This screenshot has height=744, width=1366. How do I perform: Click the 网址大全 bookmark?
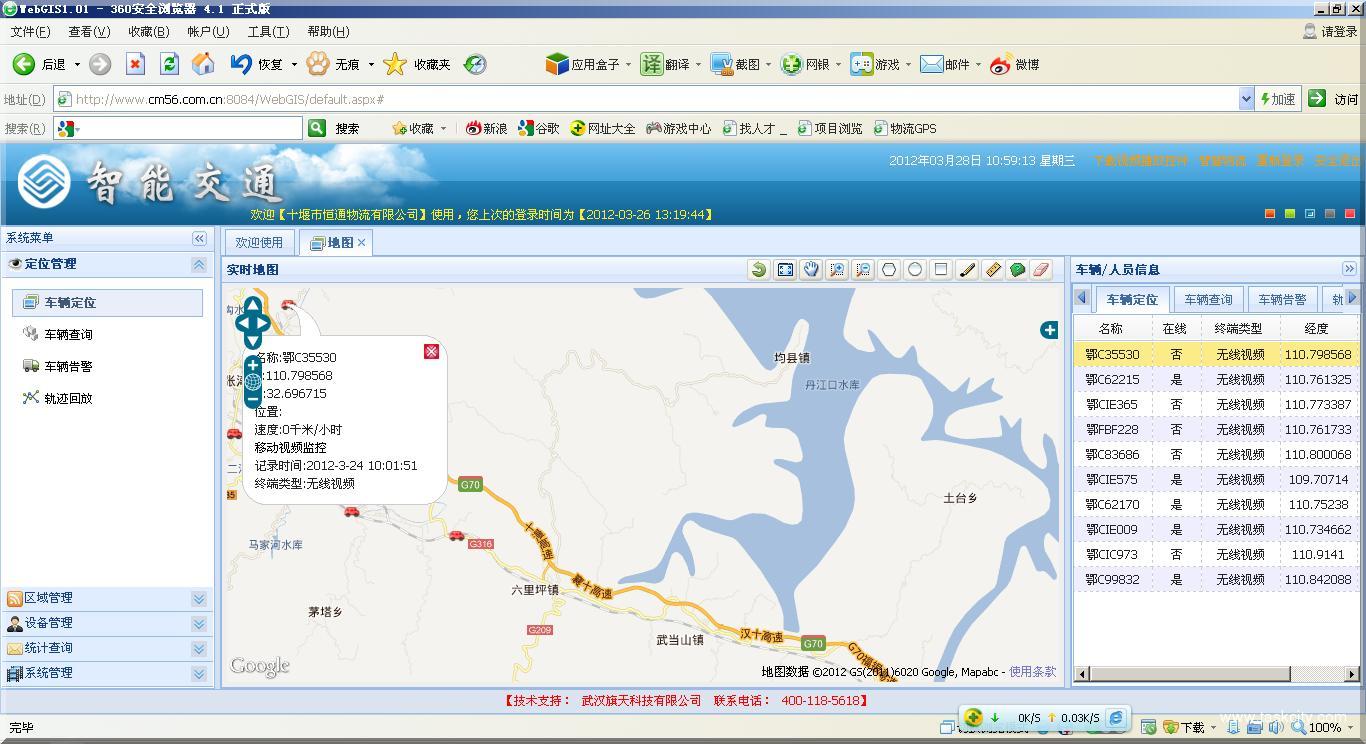[603, 128]
